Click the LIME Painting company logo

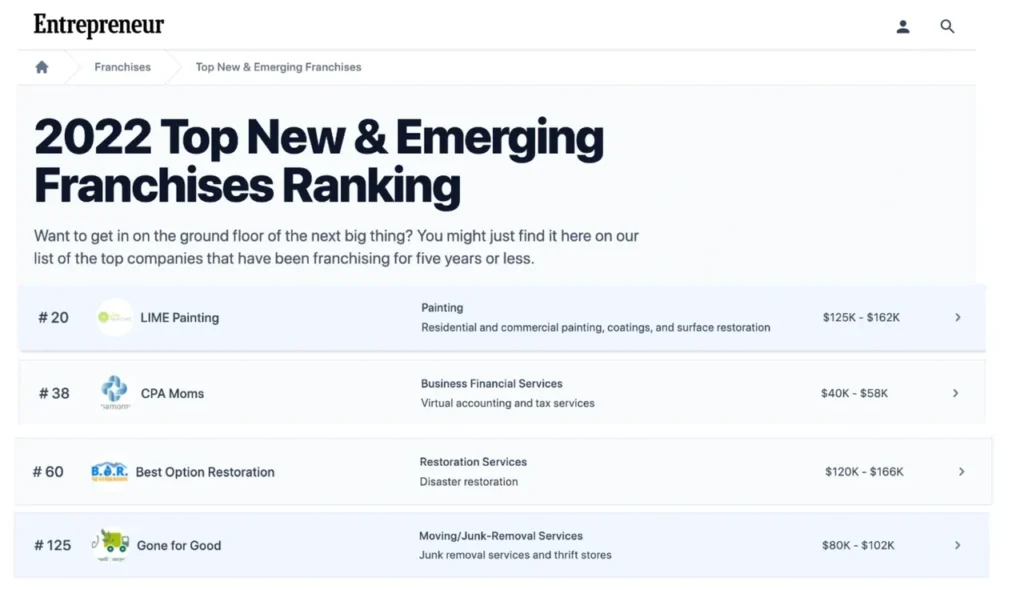pyautogui.click(x=114, y=317)
